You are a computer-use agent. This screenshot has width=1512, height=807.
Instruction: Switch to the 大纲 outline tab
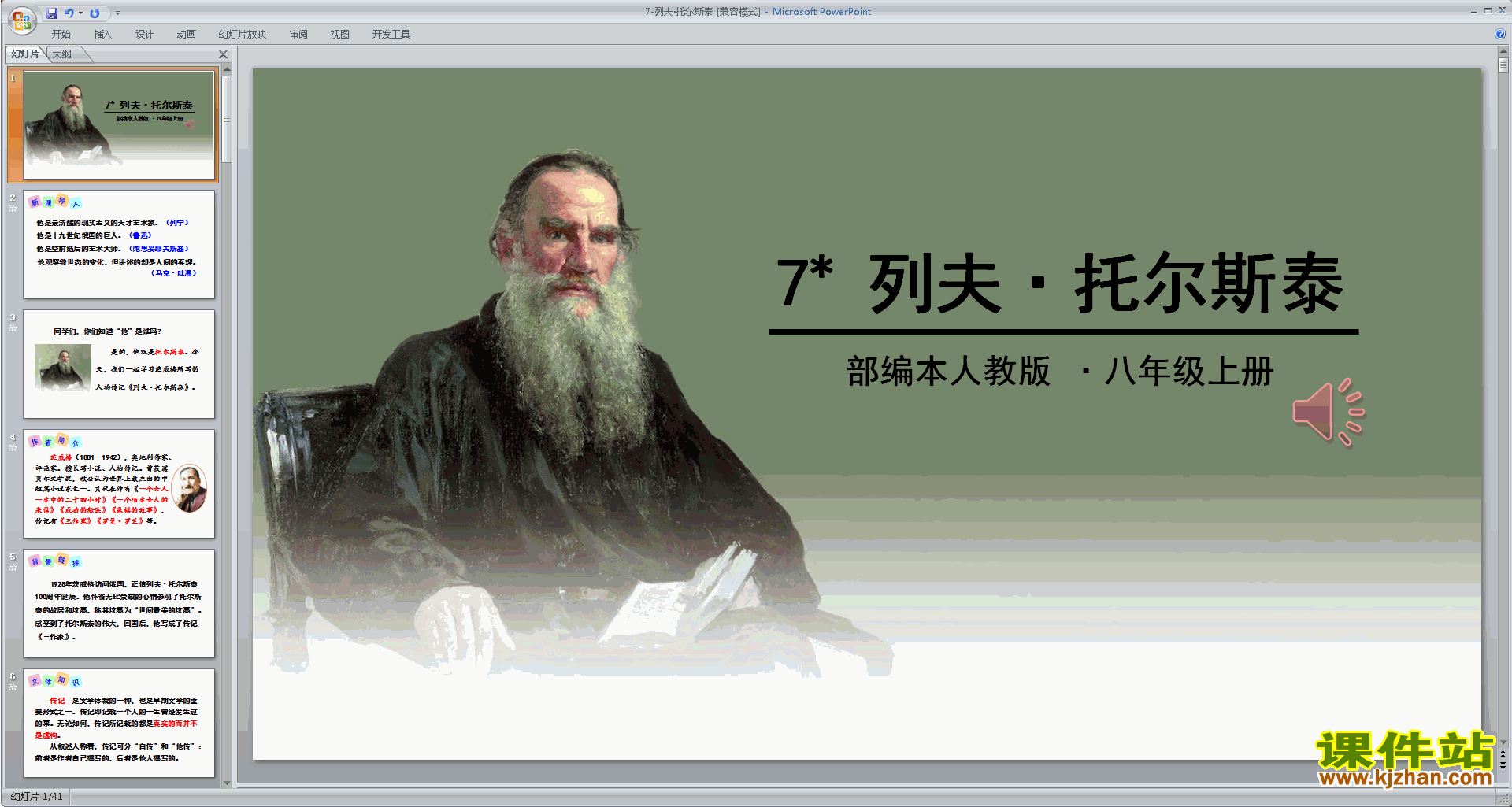[63, 54]
